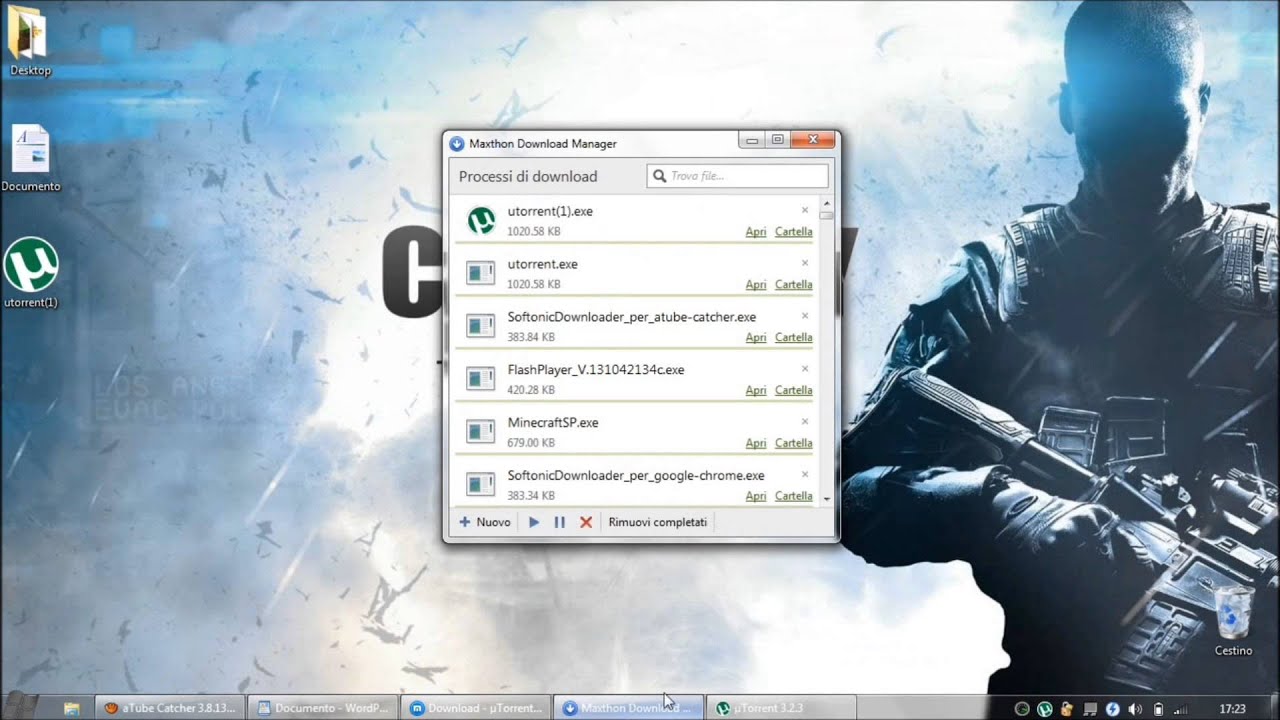Switch to Documento - WordPad taskbar window
Image resolution: width=1280 pixels, height=720 pixels.
point(322,708)
